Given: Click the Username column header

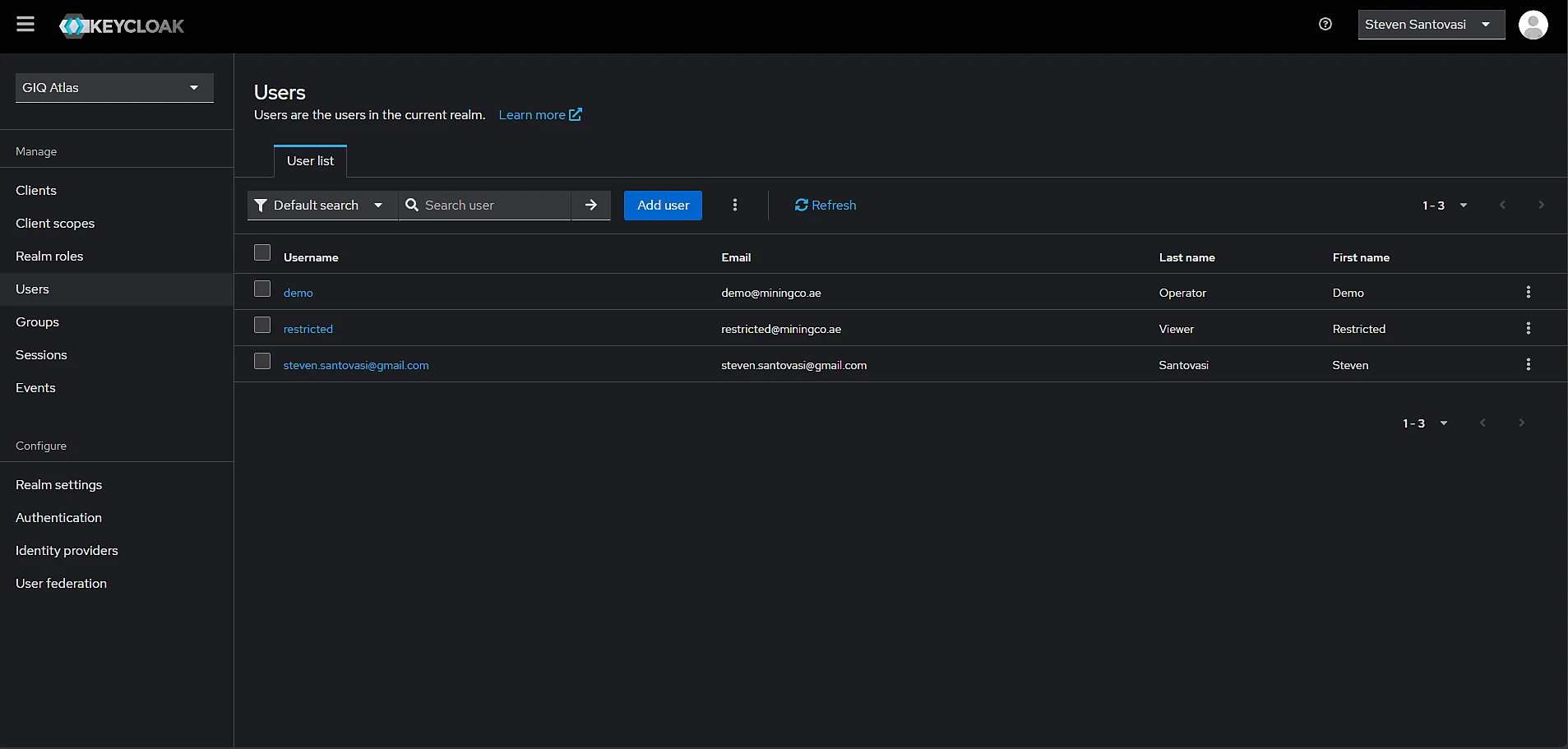Looking at the screenshot, I should (x=311, y=257).
